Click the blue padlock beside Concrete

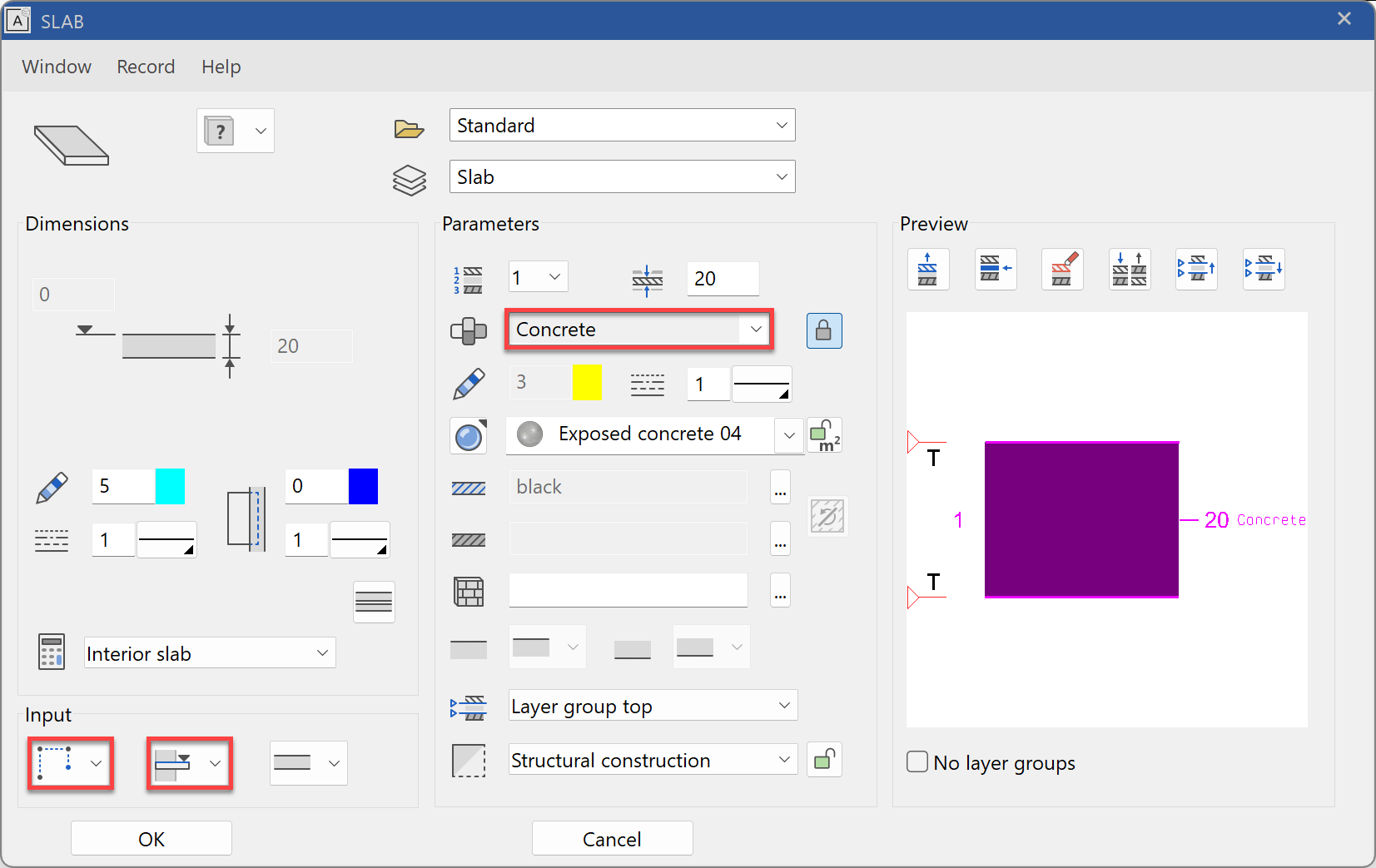[823, 330]
